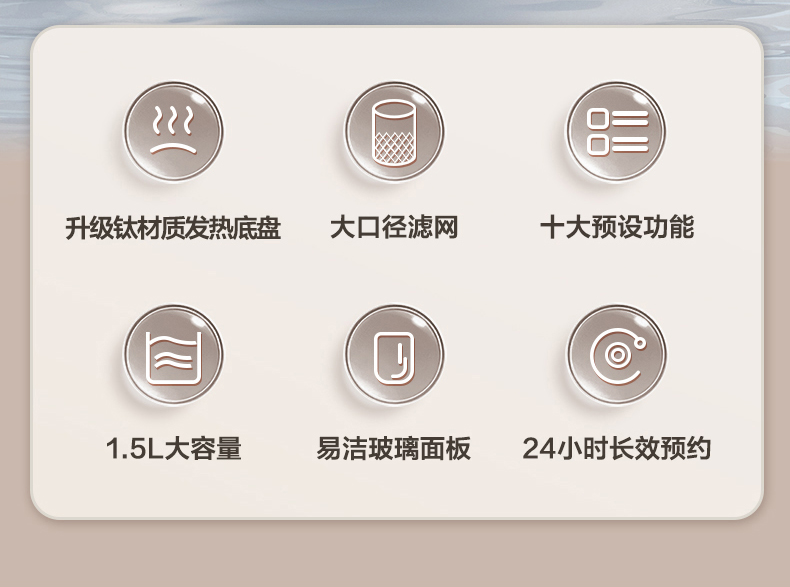The width and height of the screenshot is (790, 587).
Task: Click the 十大预设功能 caption
Action: pos(617,227)
